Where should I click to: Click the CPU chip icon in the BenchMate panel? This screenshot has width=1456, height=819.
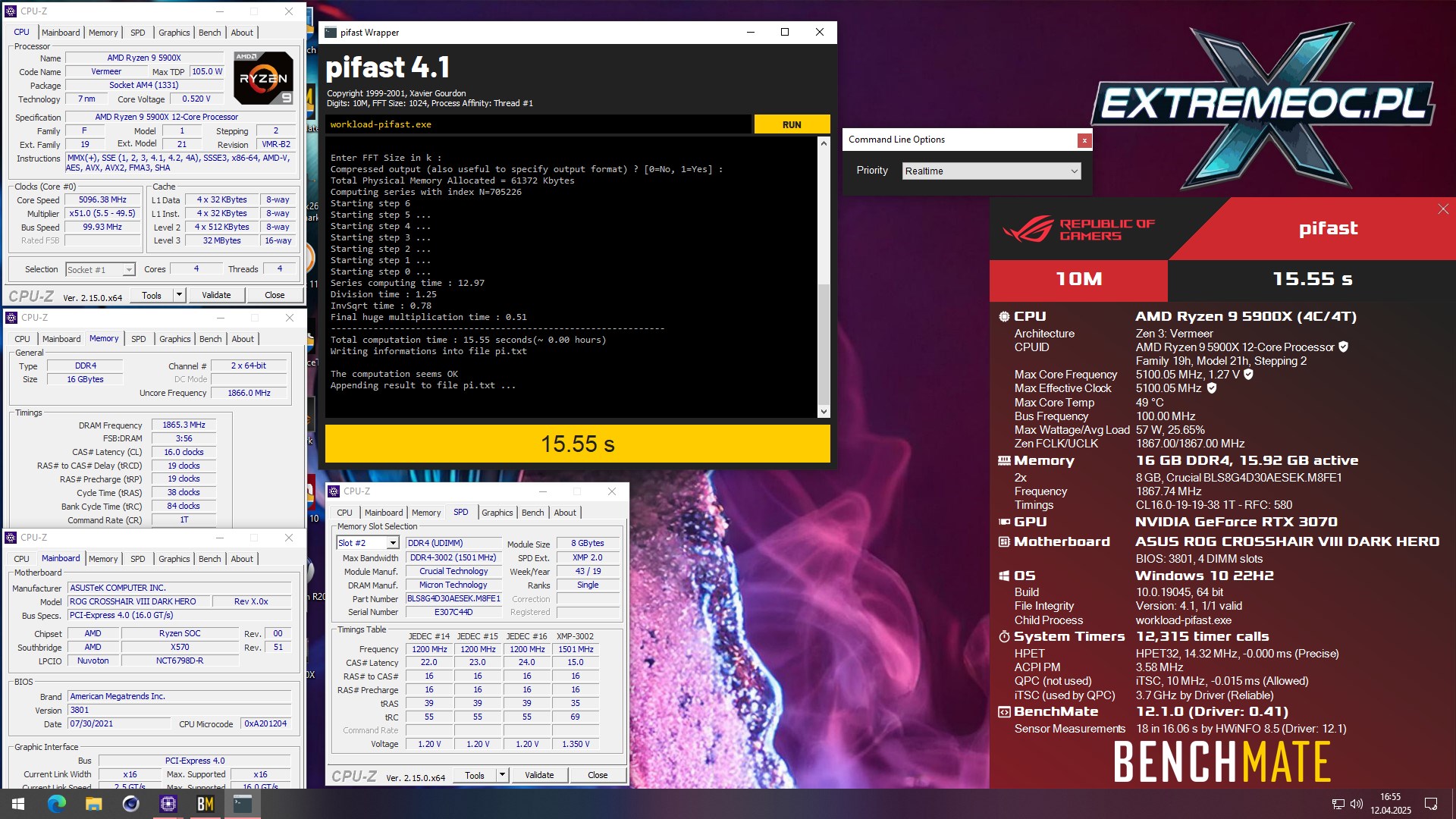point(1004,317)
